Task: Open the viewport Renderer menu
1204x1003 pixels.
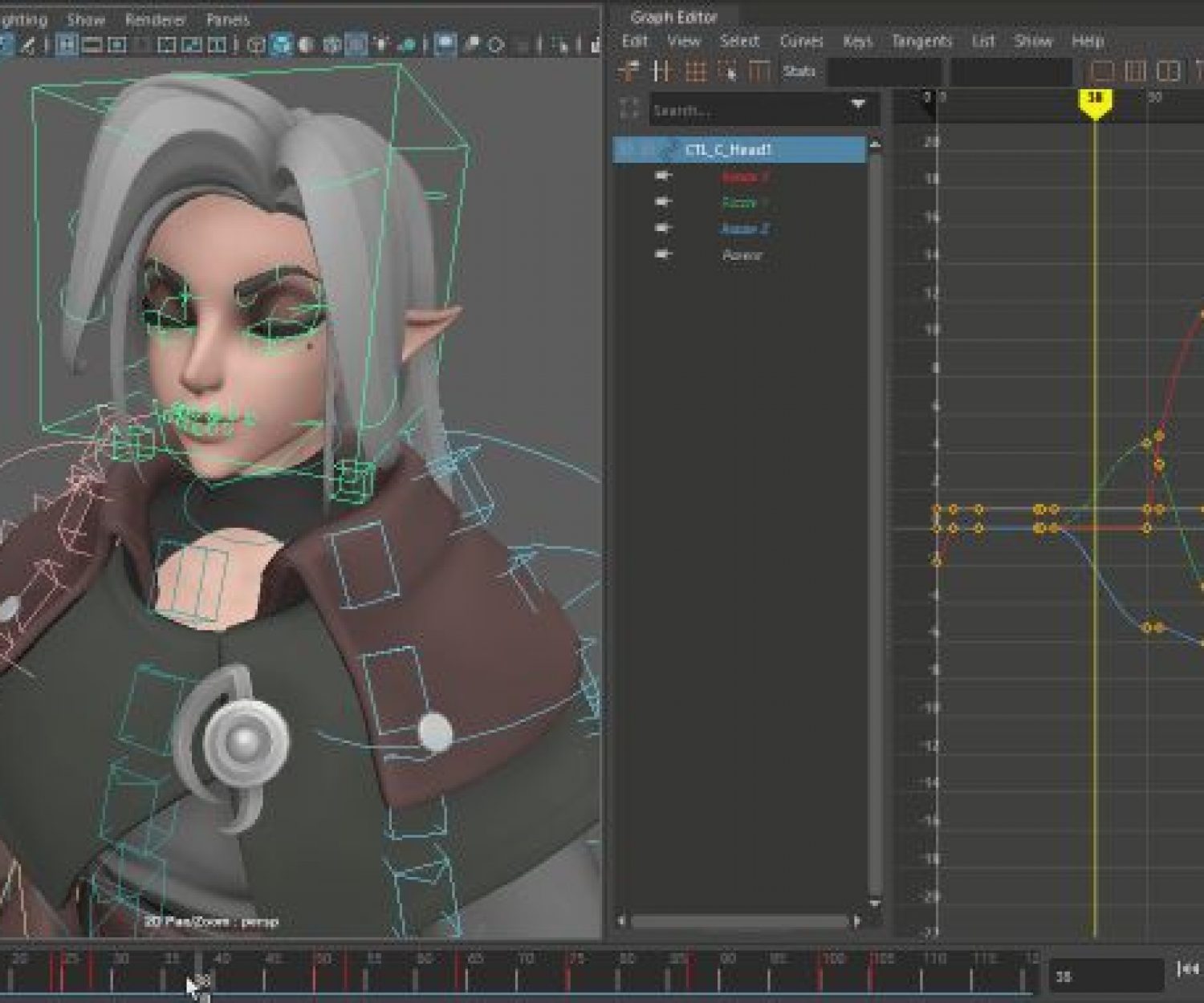Action: pos(155,19)
